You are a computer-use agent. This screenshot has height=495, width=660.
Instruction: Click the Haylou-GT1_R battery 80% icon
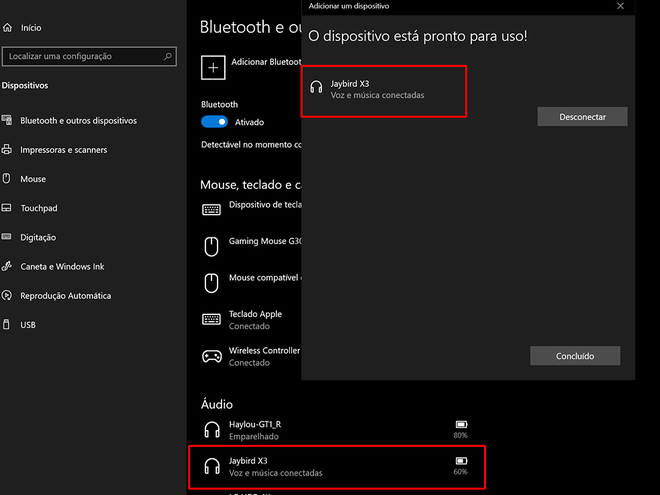pyautogui.click(x=461, y=424)
